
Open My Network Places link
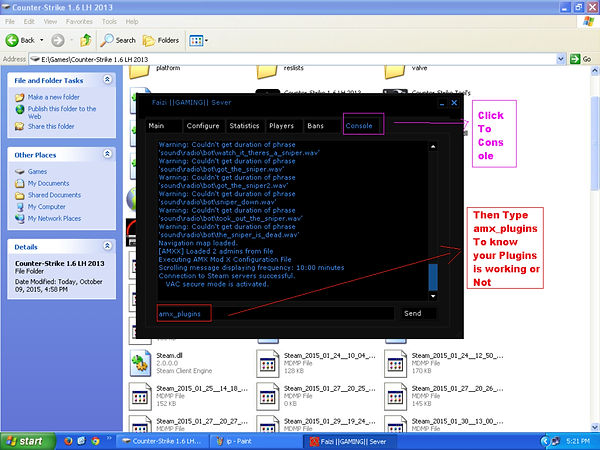(x=54, y=218)
